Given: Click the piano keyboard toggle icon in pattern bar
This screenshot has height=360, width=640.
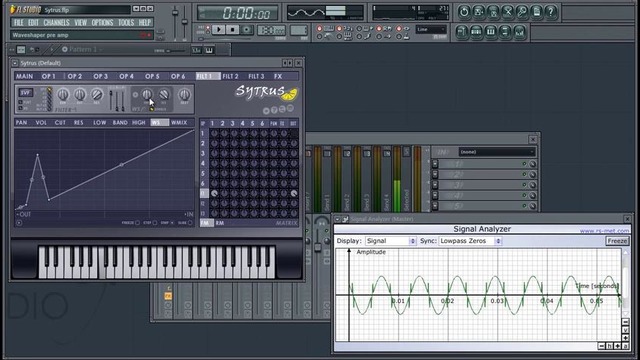Looking at the screenshot, I should tap(209, 50).
